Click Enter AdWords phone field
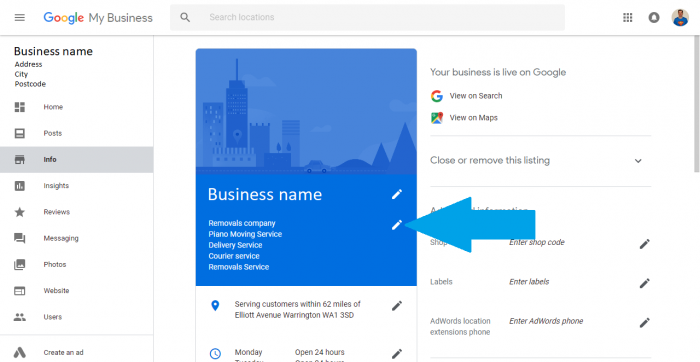This screenshot has width=700, height=362. (546, 321)
